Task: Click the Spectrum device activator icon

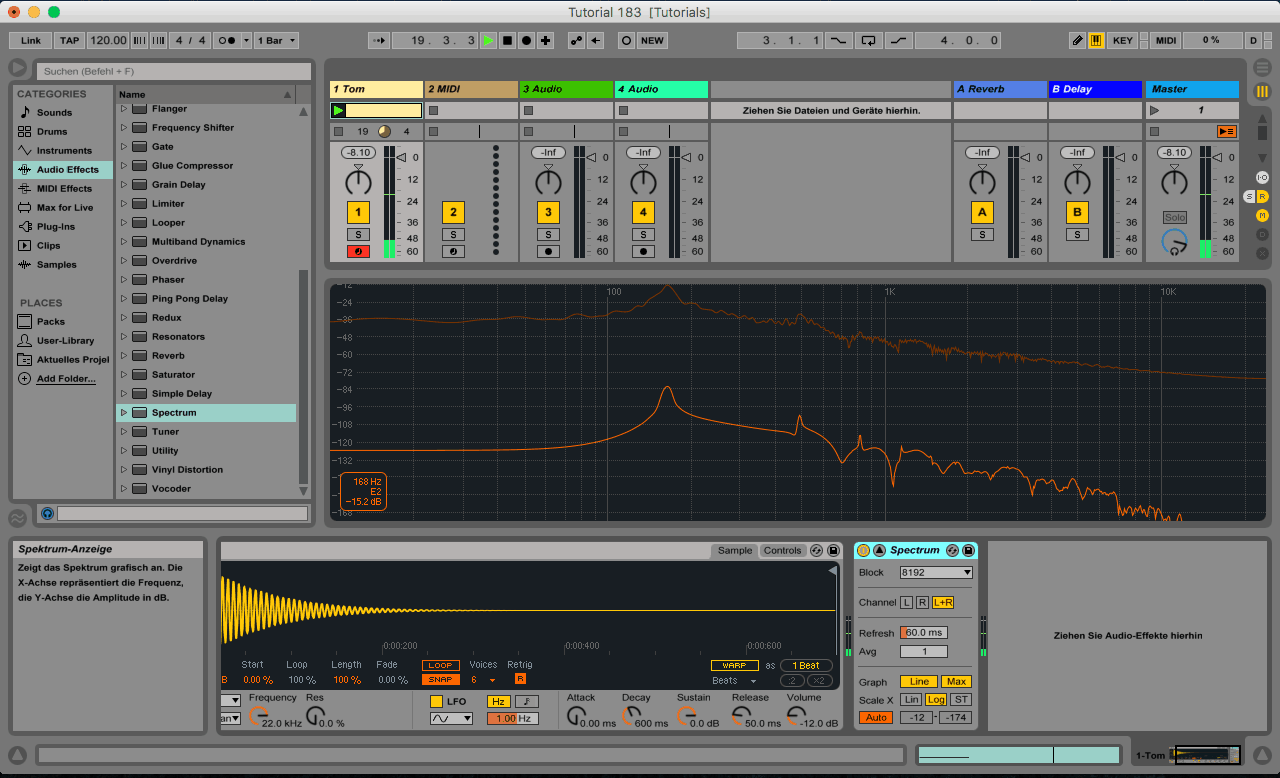Action: [x=863, y=550]
